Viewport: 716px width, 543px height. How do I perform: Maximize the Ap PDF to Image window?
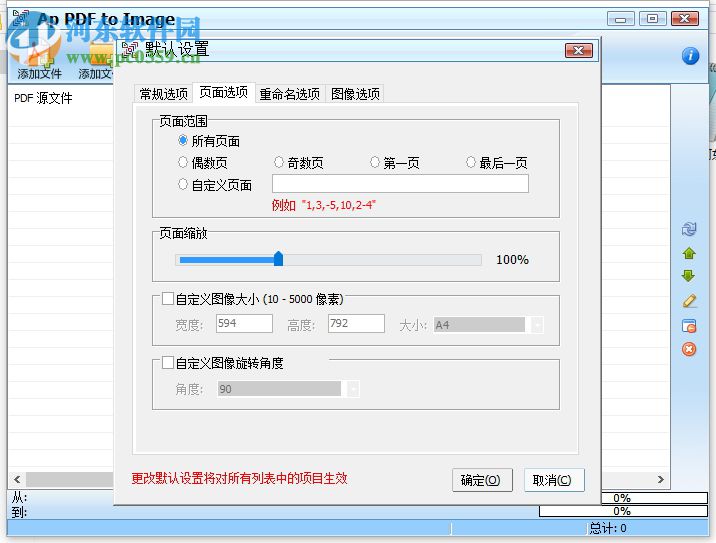tap(652, 19)
